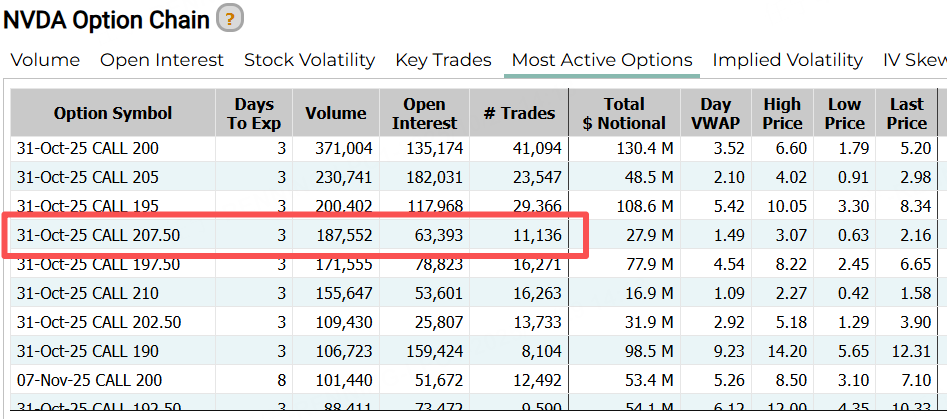The width and height of the screenshot is (947, 419).
Task: Sort by the Volume column header
Action: point(336,113)
